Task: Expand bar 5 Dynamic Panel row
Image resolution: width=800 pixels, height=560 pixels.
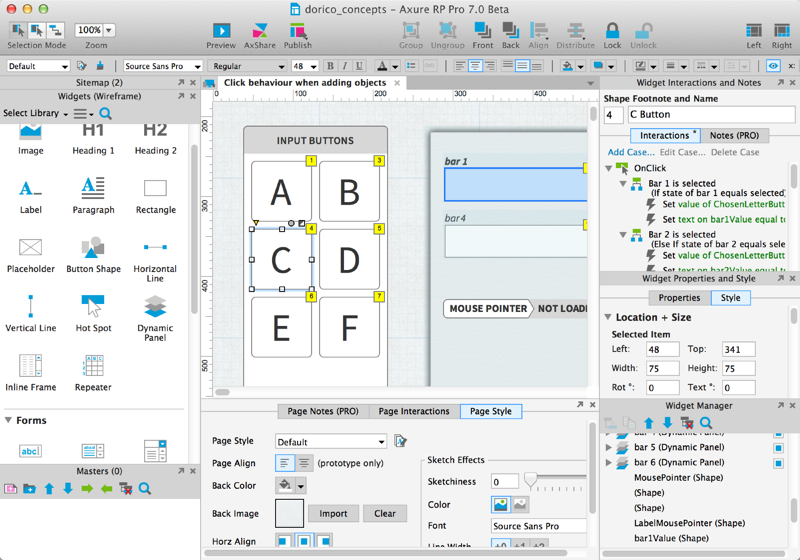Action: (x=608, y=447)
